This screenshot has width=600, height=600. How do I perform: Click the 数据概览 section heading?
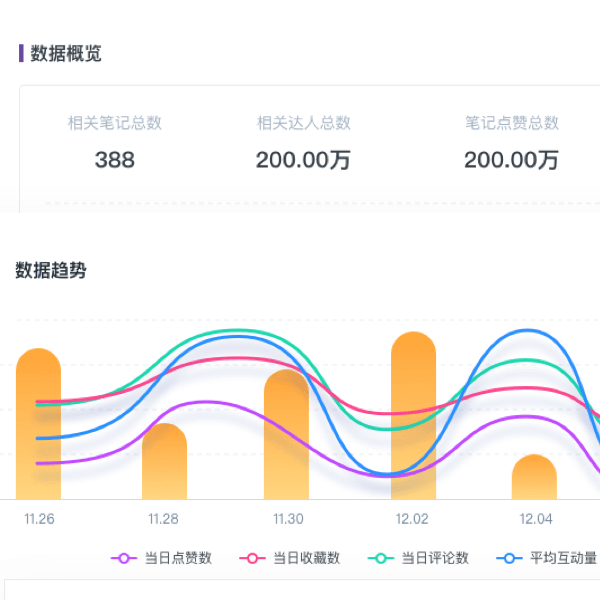(x=66, y=54)
